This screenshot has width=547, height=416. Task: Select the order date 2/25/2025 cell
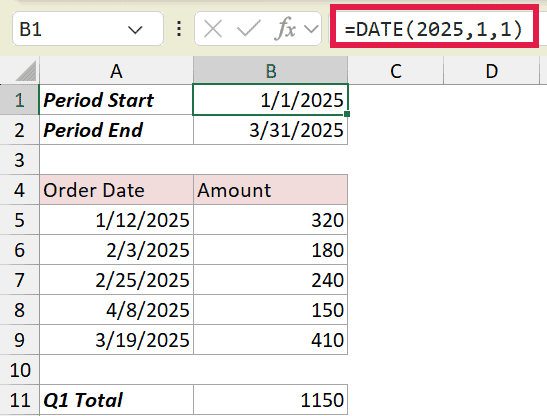pyautogui.click(x=116, y=280)
